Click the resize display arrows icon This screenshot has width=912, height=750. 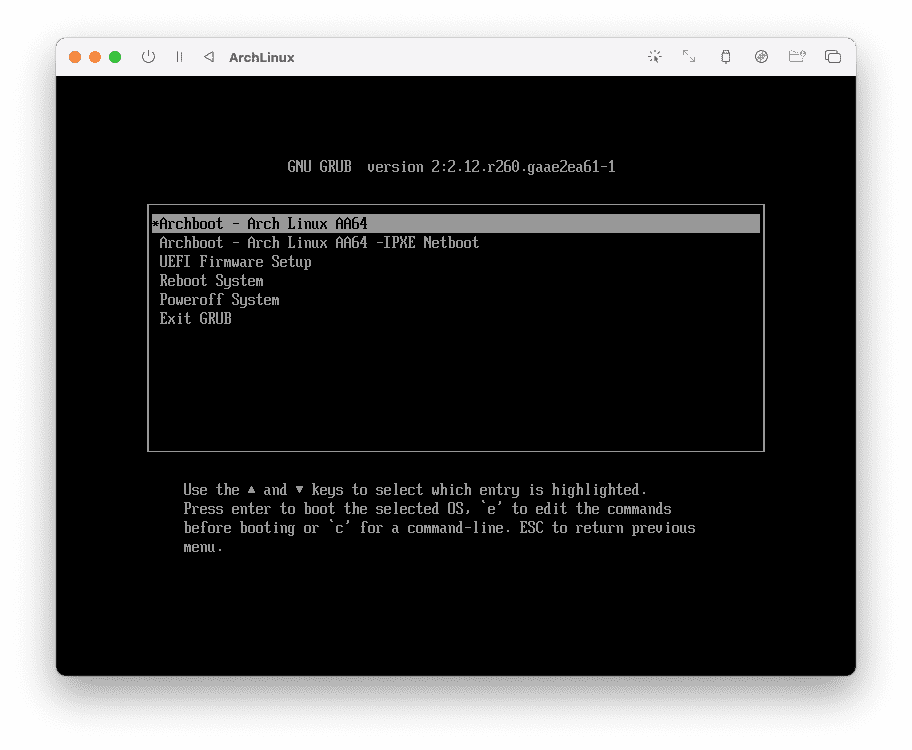[689, 56]
